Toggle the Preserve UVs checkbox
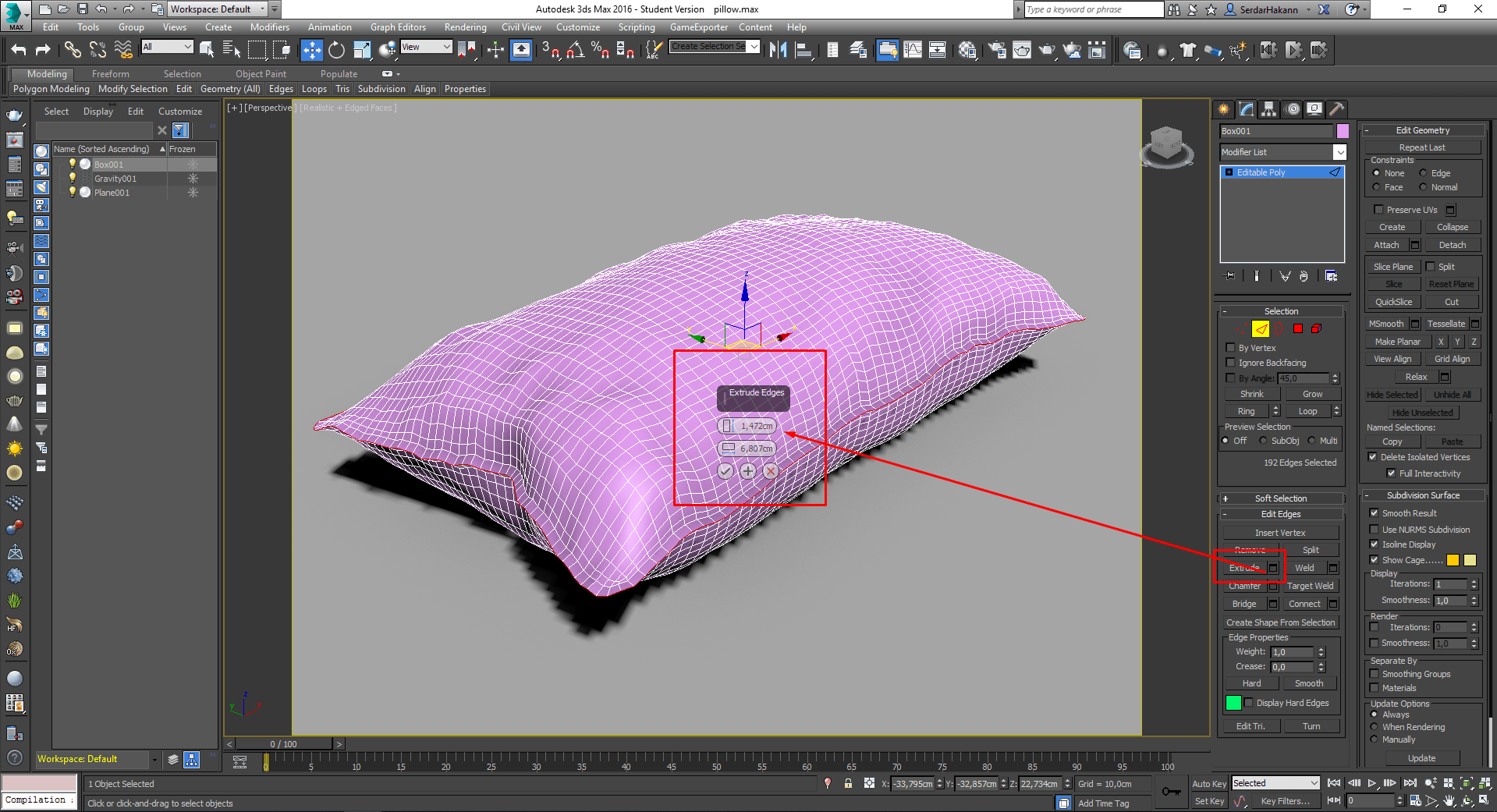The height and width of the screenshot is (812, 1497). coord(1378,210)
